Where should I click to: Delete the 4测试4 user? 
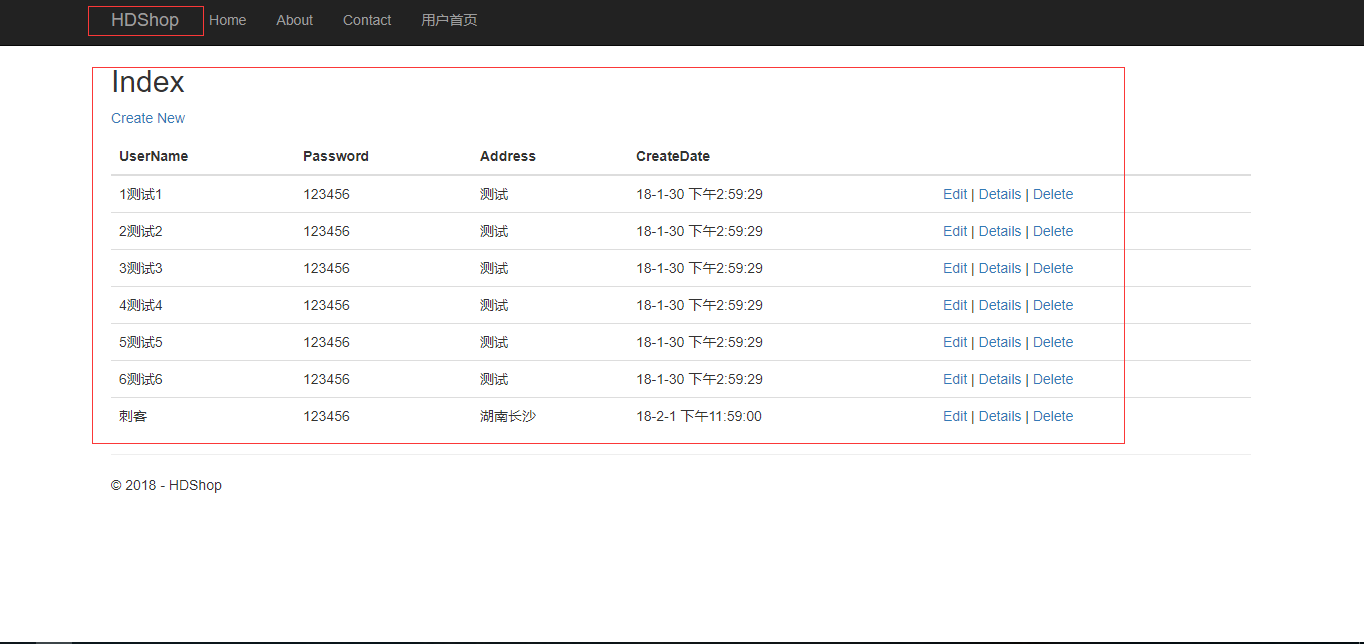pos(1053,305)
